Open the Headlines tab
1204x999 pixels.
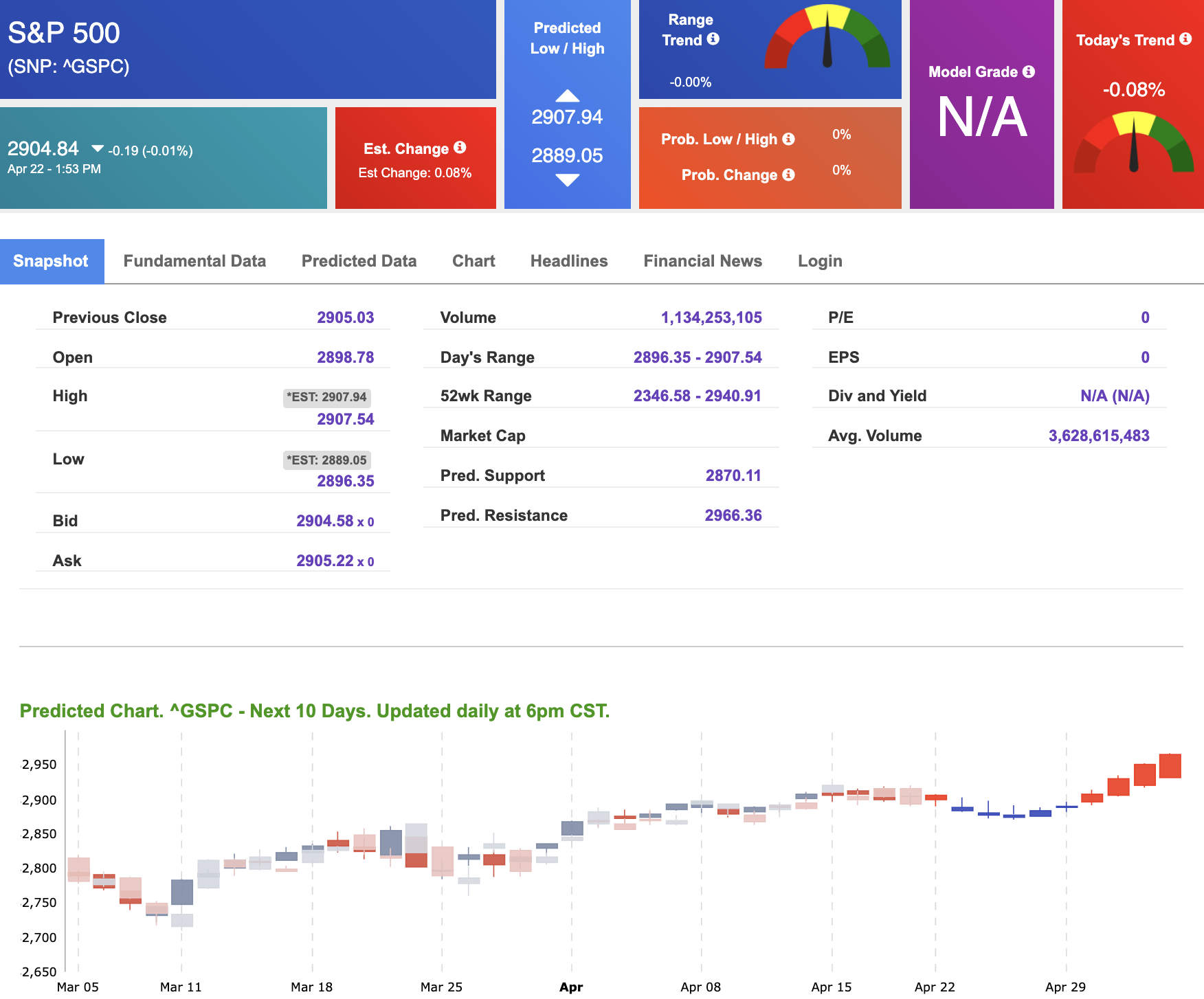569,261
